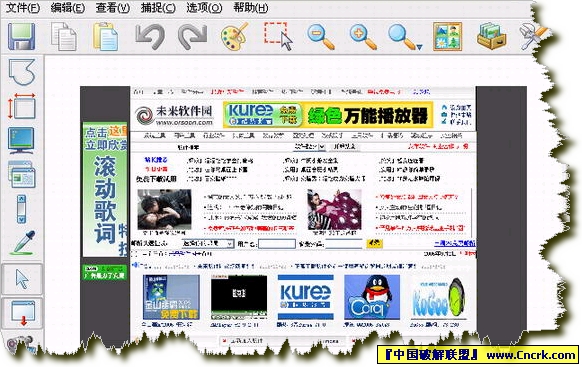The width and height of the screenshot is (582, 367).
Task: Open the 选项(O) menu
Action: coord(204,7)
